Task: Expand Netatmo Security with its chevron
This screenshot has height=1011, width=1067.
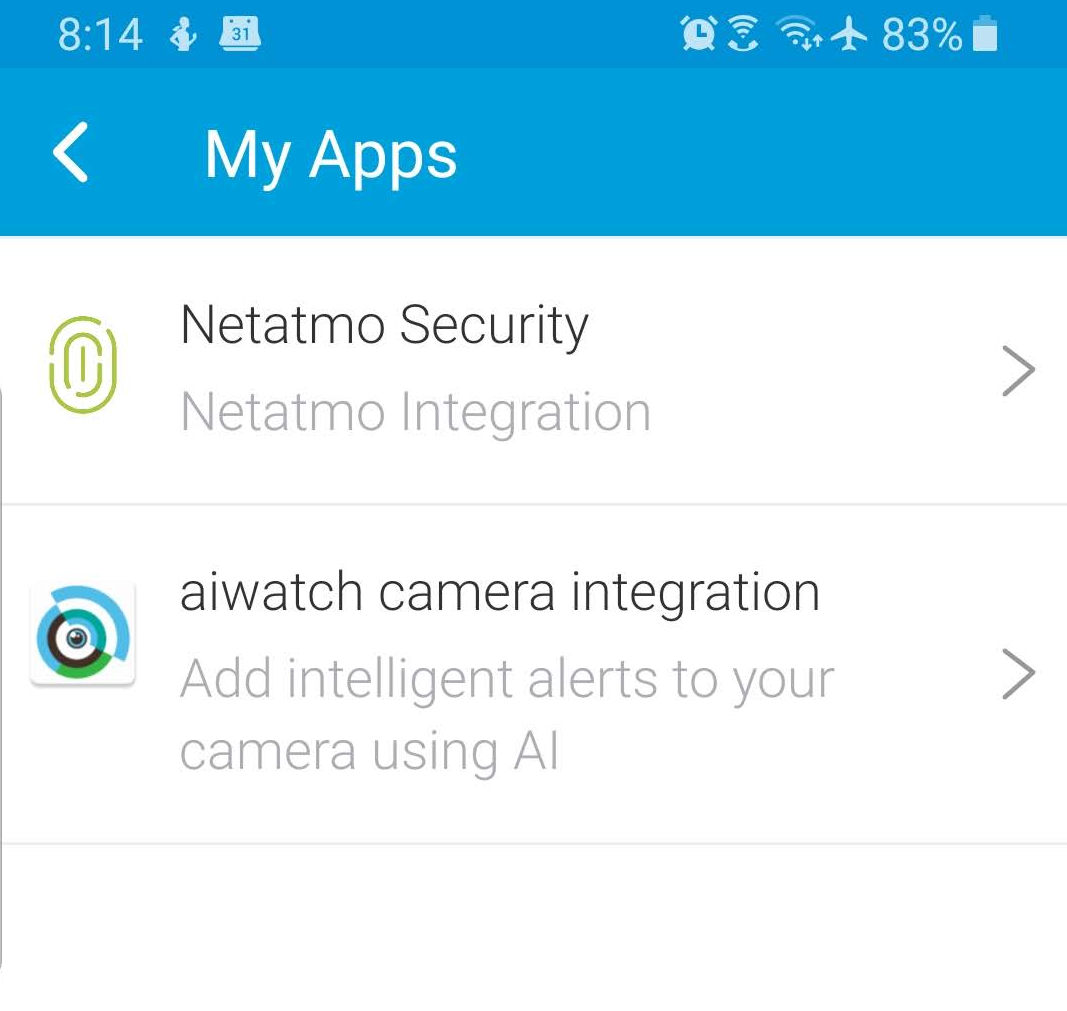Action: point(1018,371)
